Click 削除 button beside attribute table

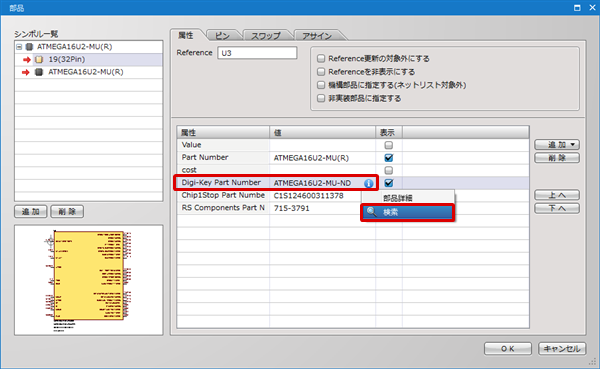tap(557, 157)
